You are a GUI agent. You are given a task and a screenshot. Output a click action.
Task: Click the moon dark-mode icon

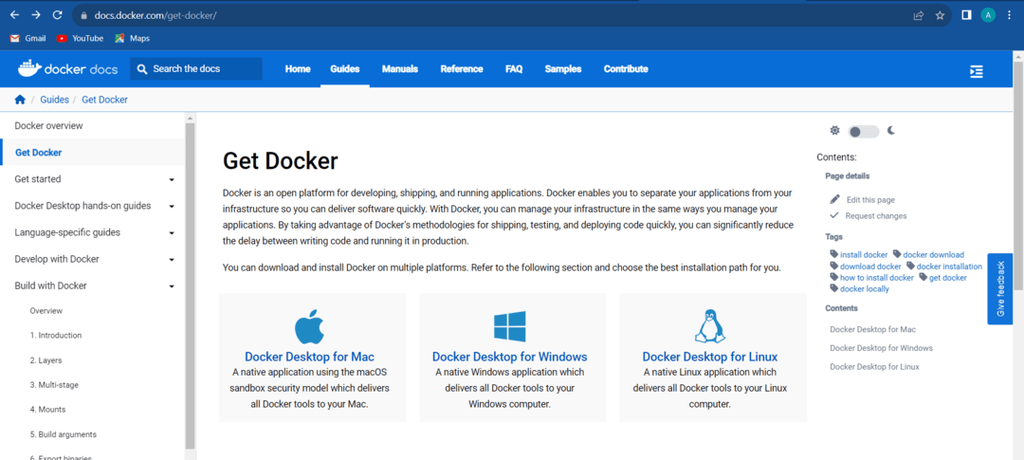(891, 131)
